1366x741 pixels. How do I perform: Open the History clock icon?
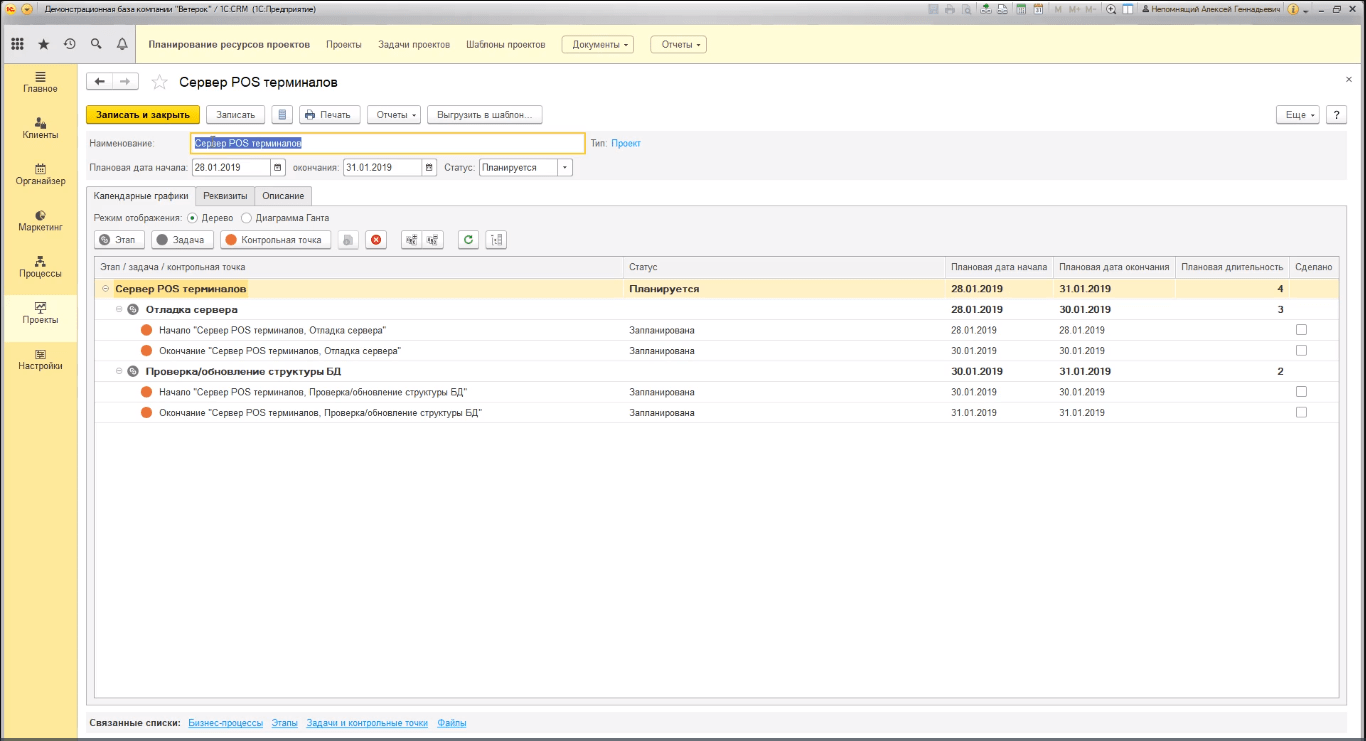pos(69,44)
